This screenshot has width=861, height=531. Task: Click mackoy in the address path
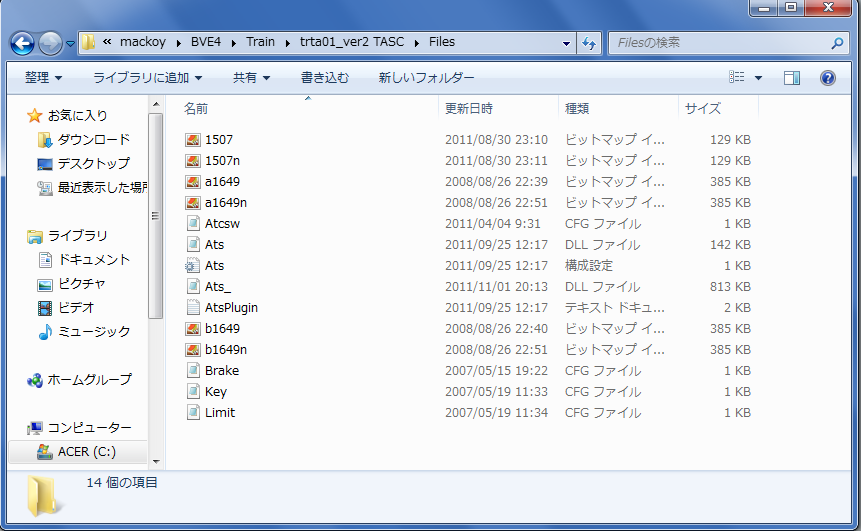click(143, 42)
